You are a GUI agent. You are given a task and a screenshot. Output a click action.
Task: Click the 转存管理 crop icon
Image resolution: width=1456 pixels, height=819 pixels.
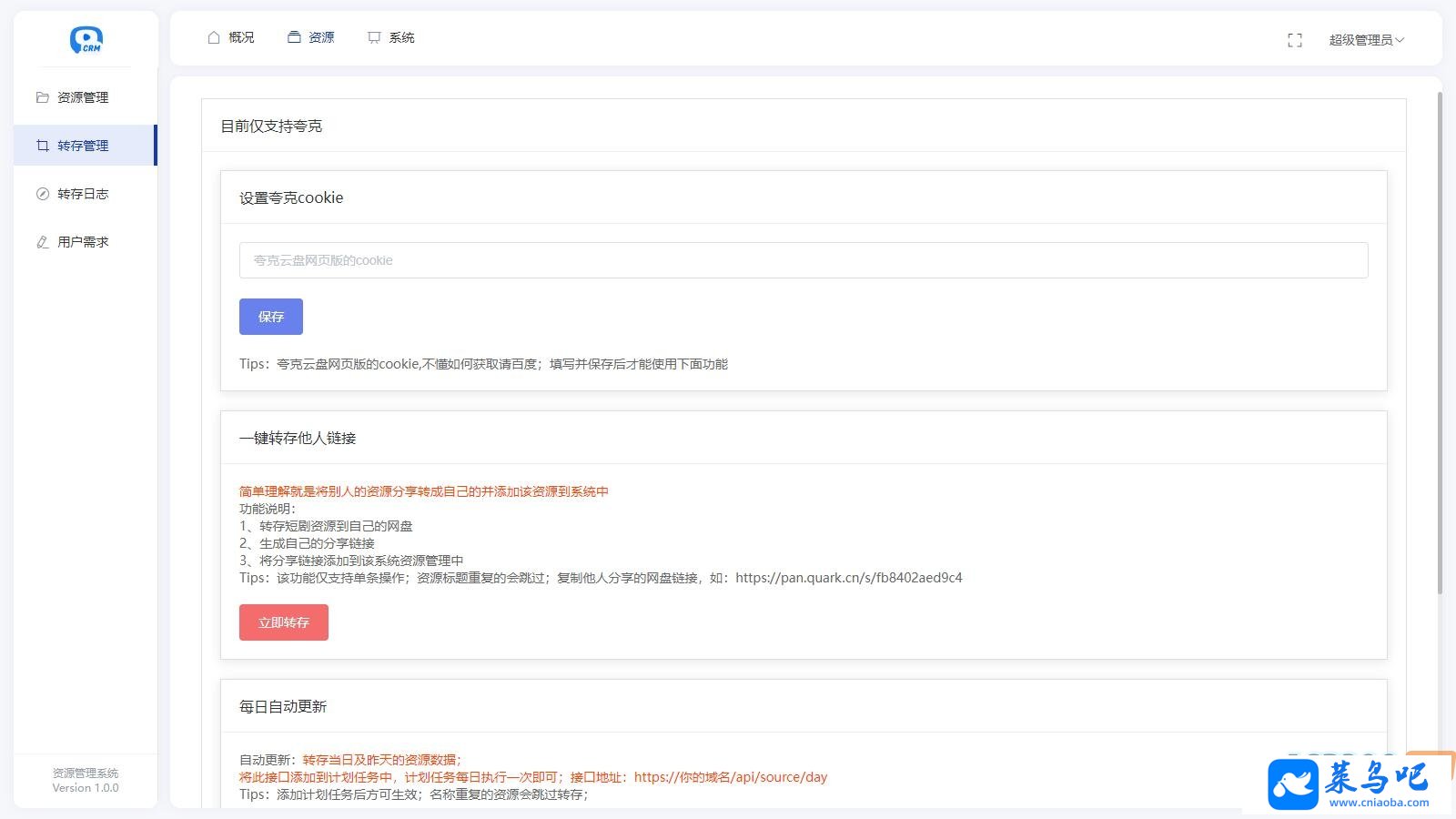point(42,146)
